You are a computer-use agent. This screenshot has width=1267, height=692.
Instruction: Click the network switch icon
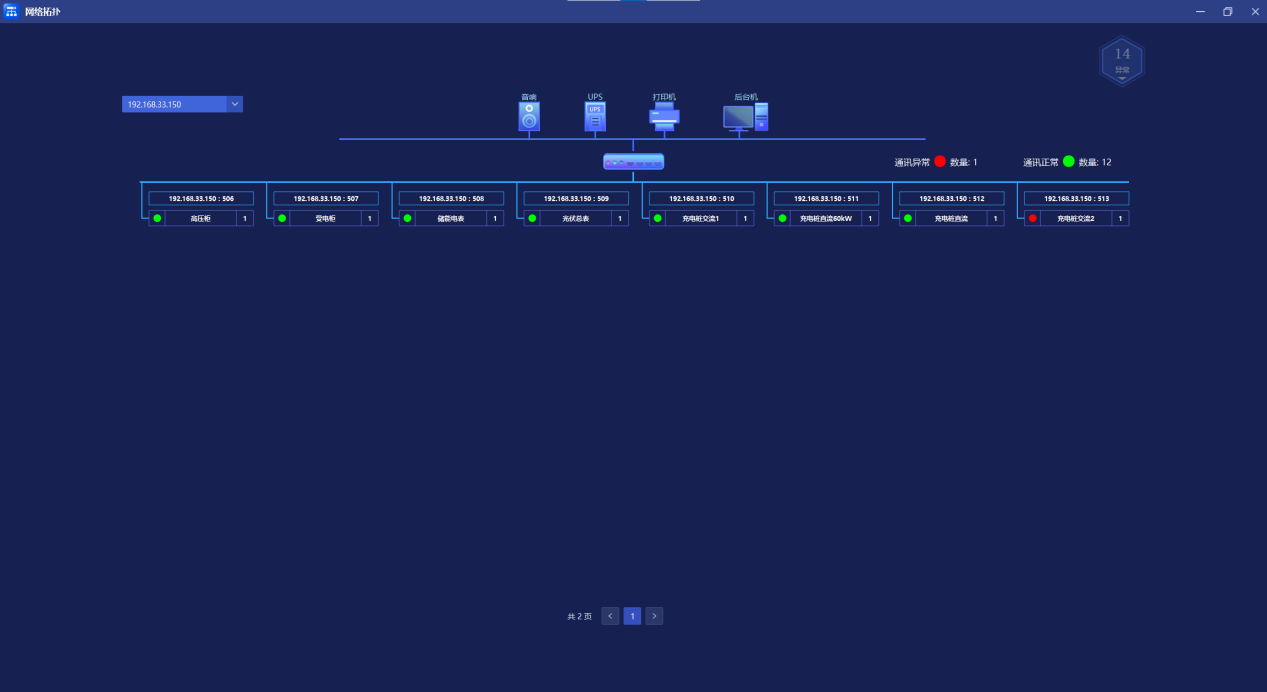(633, 162)
